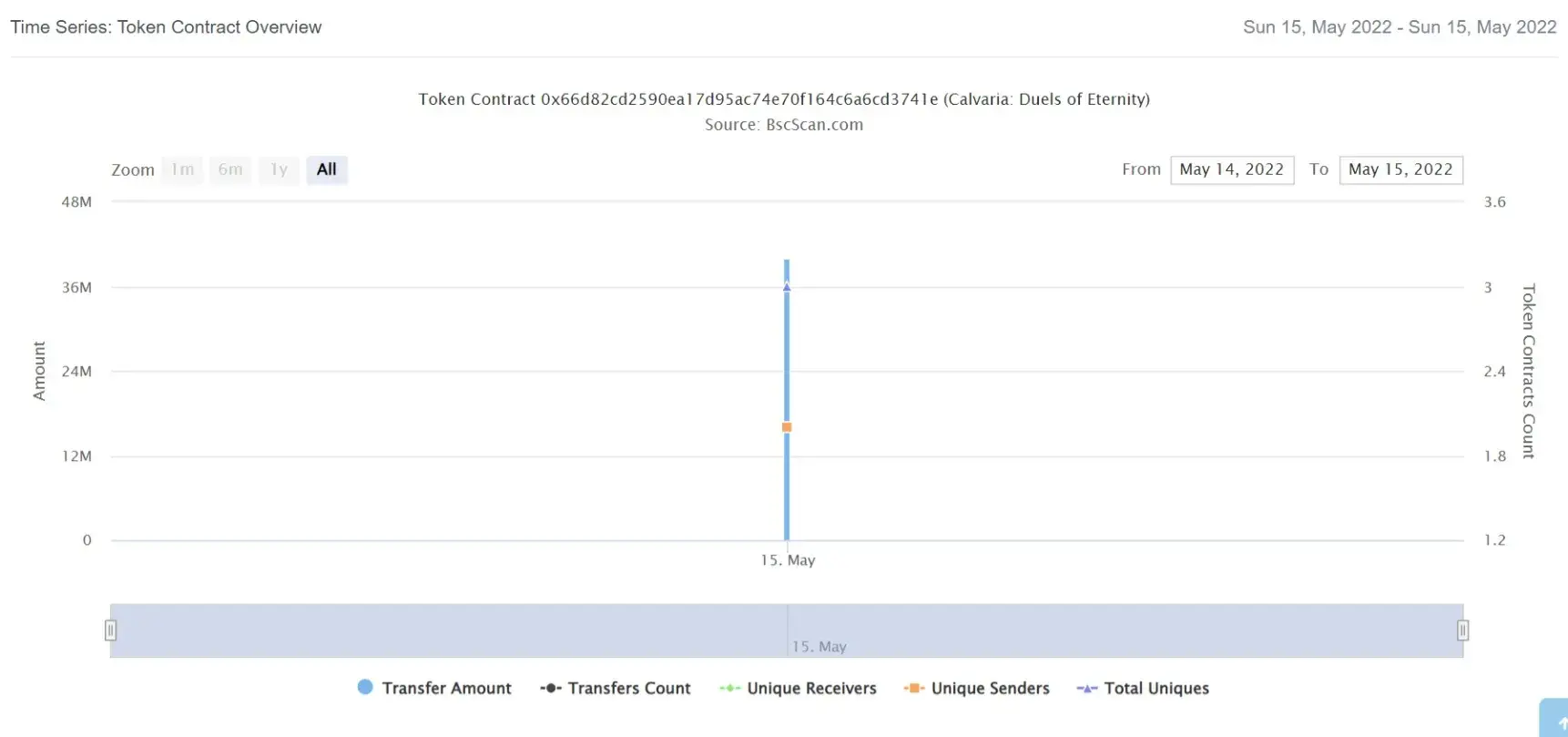Select the All zoom range
The width and height of the screenshot is (1568, 737).
click(327, 169)
